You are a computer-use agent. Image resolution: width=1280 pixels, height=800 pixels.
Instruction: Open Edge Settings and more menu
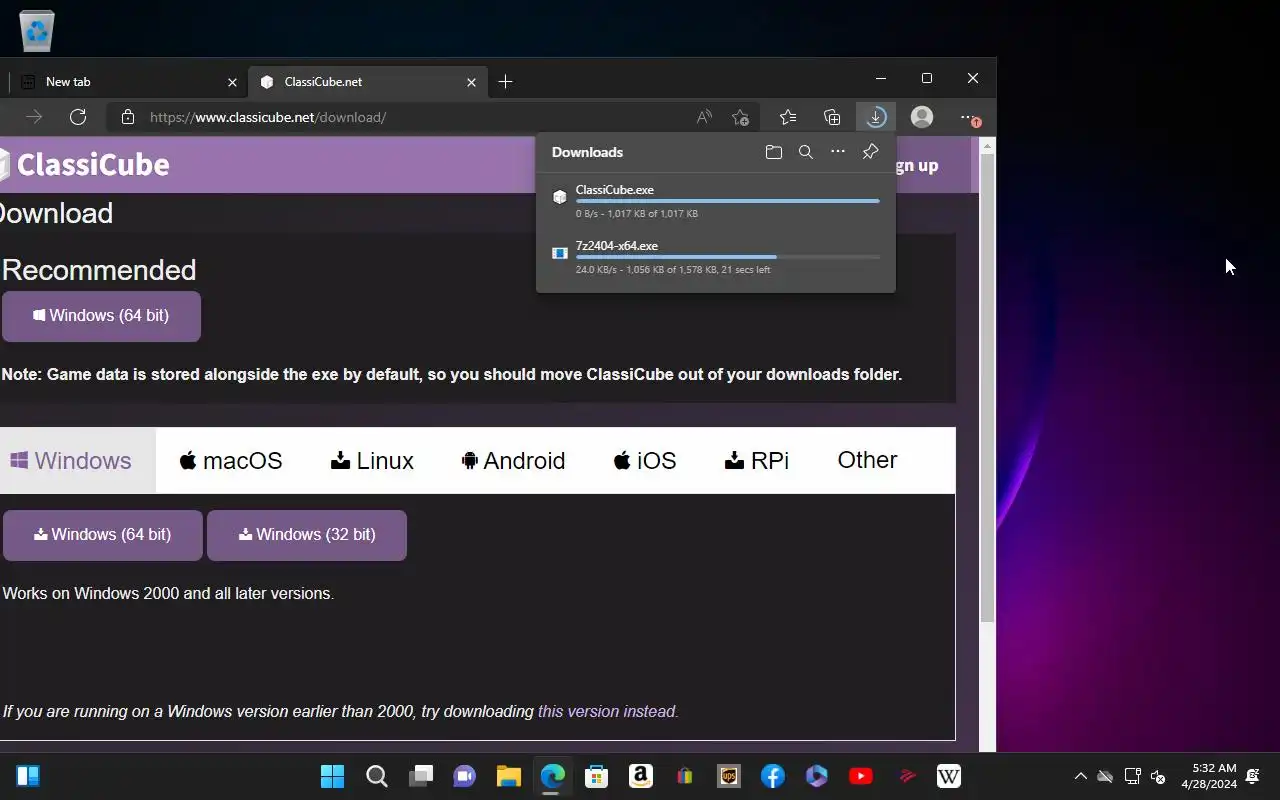[968, 117]
